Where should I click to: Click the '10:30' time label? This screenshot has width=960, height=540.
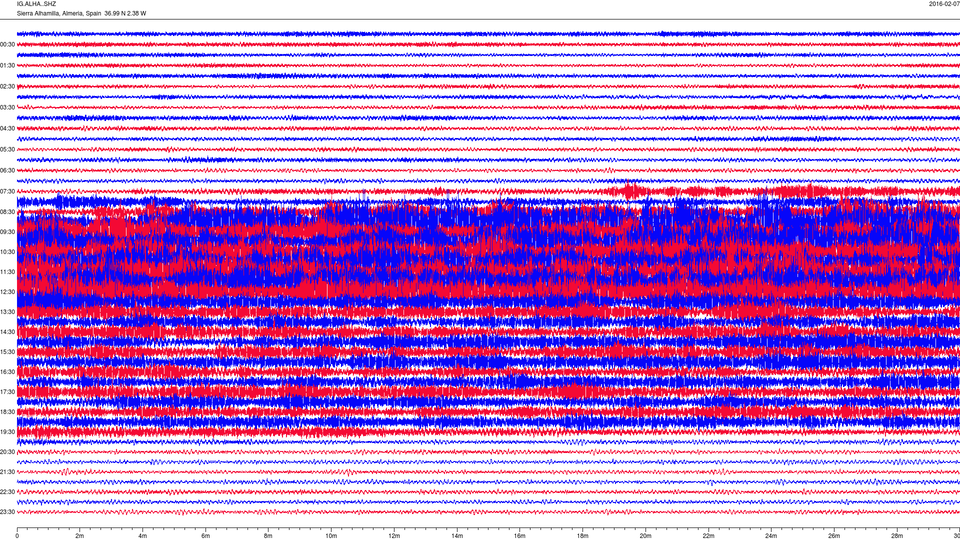pyautogui.click(x=7, y=252)
